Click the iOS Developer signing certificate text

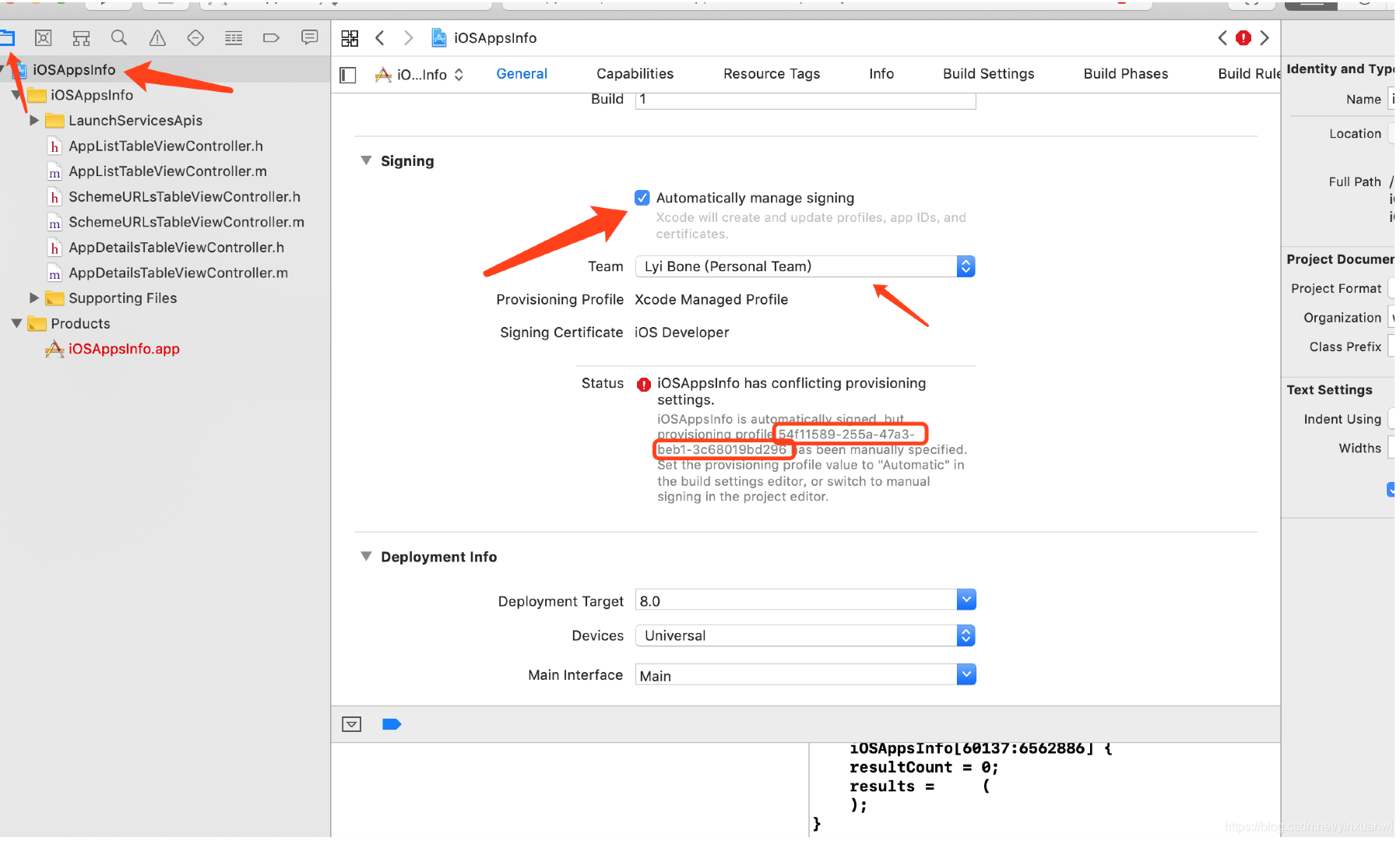(x=681, y=333)
